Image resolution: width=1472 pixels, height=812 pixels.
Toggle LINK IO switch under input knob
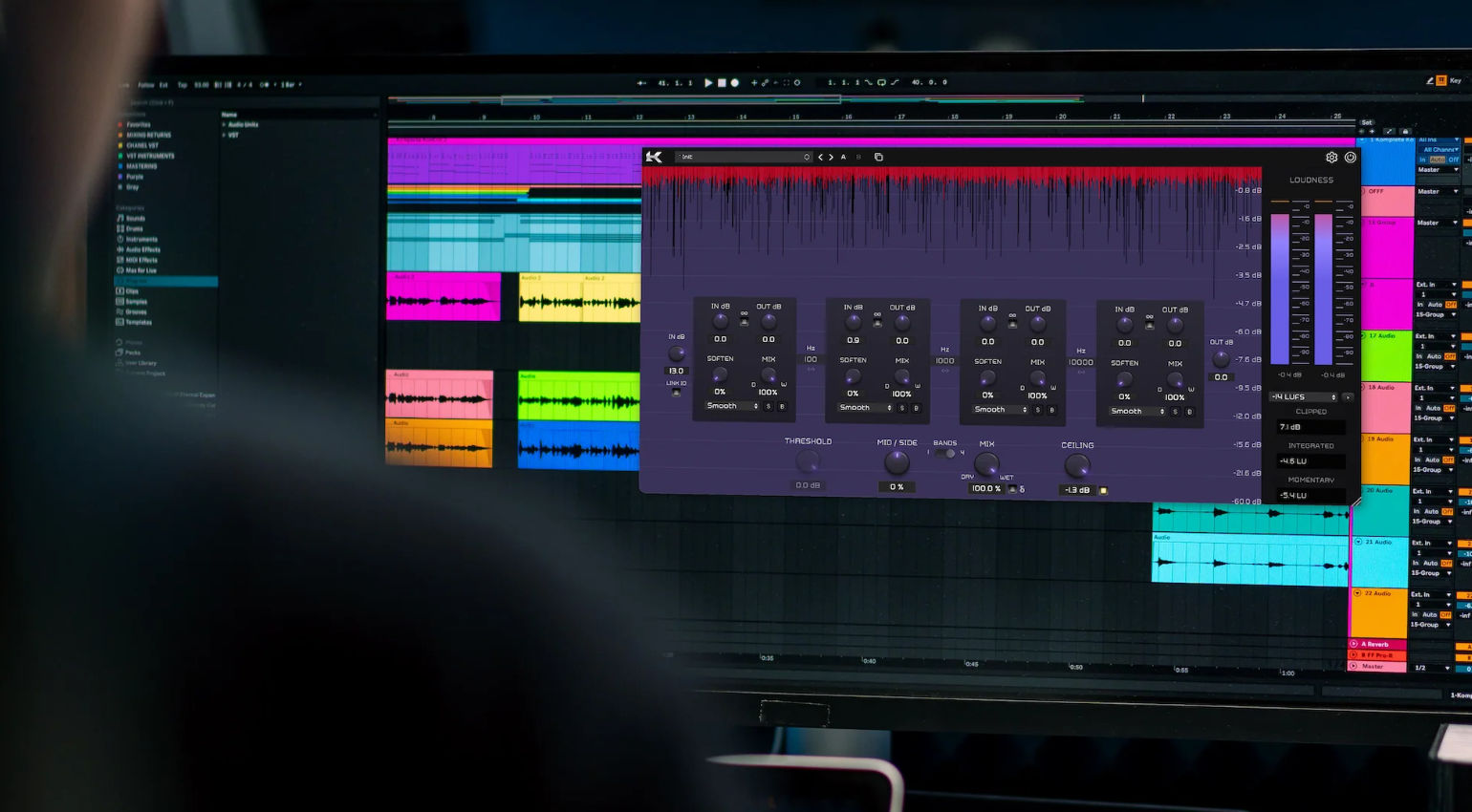pyautogui.click(x=676, y=392)
